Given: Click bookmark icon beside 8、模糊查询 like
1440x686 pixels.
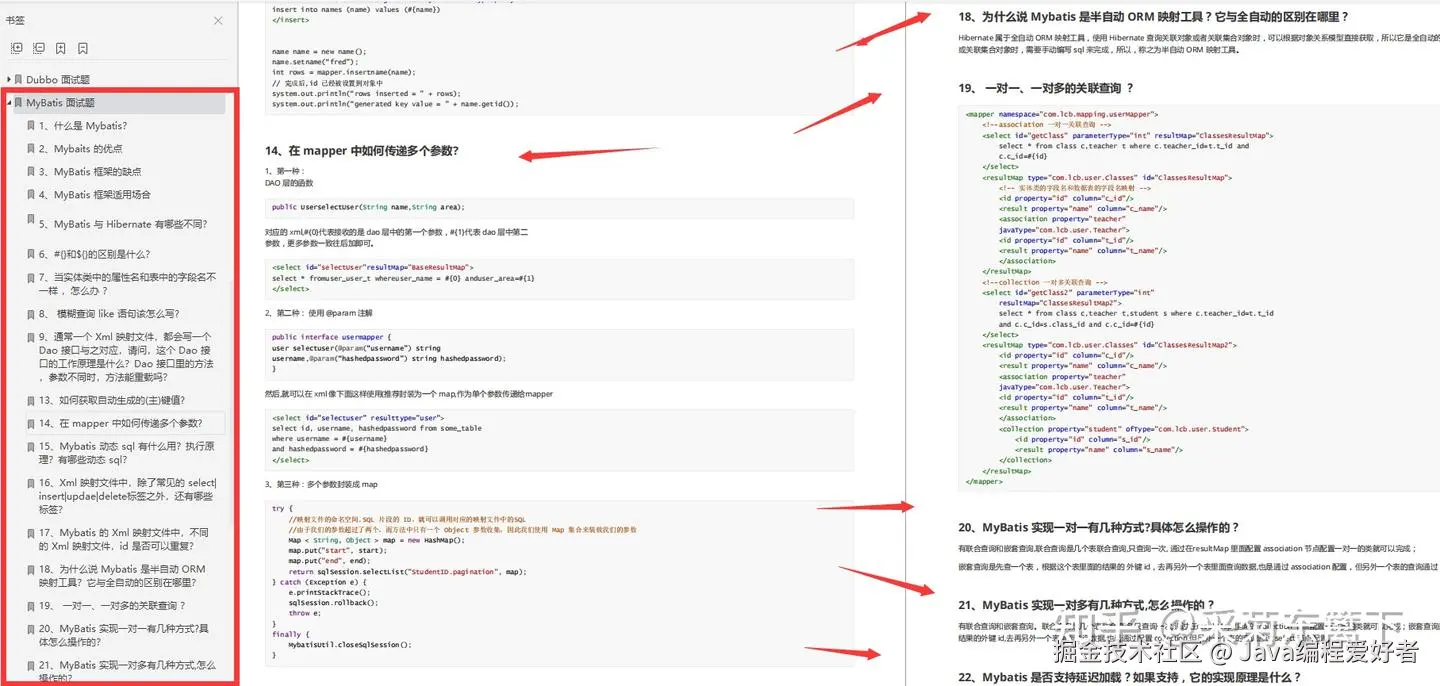Looking at the screenshot, I should 32,314.
